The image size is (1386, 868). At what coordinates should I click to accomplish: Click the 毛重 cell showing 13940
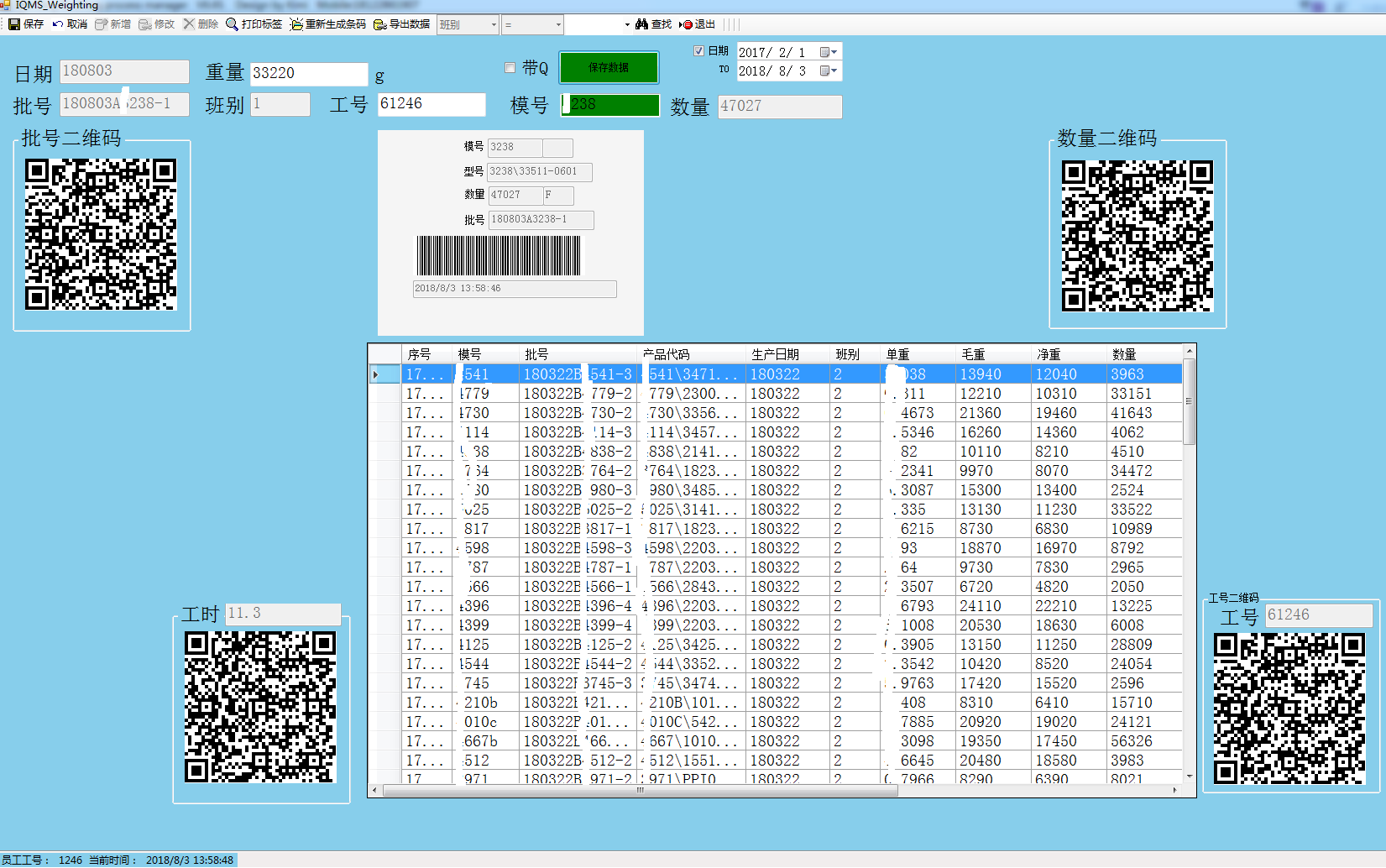tap(993, 374)
